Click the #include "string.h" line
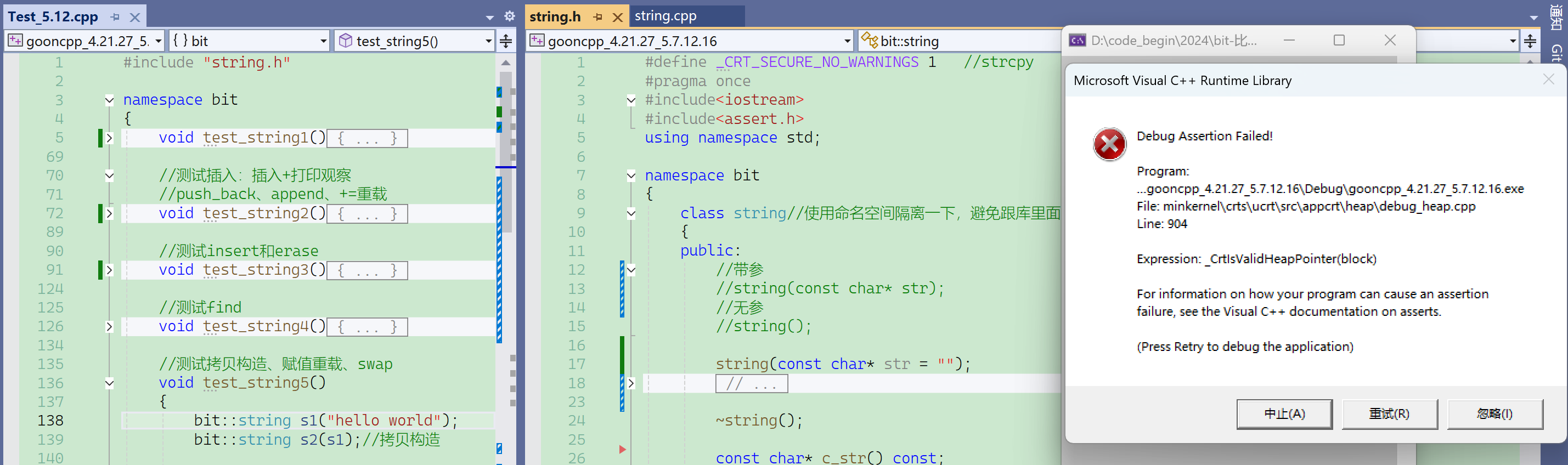Screen dimensions: 1568x465 tap(207, 62)
